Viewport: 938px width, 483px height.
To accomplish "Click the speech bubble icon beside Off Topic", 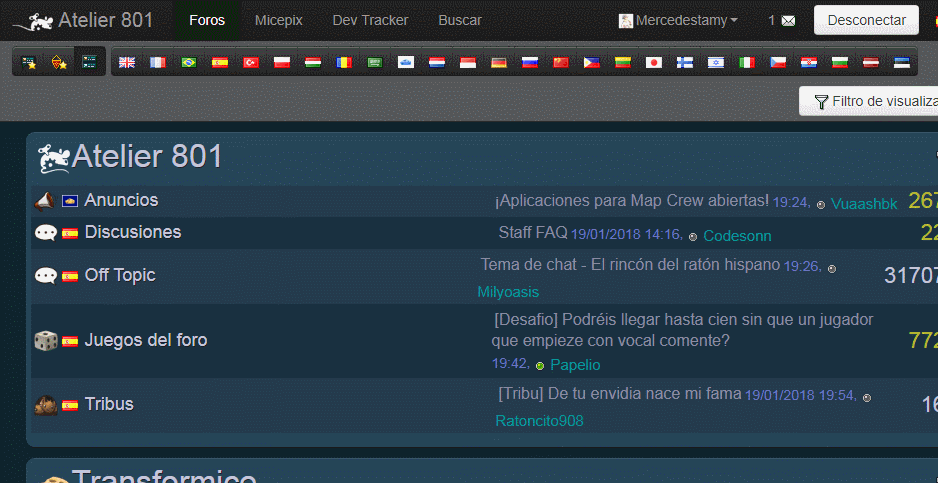I will pos(46,276).
